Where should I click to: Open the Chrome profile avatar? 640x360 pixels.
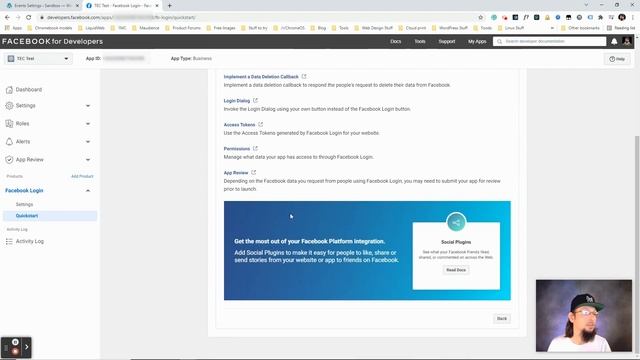[622, 17]
